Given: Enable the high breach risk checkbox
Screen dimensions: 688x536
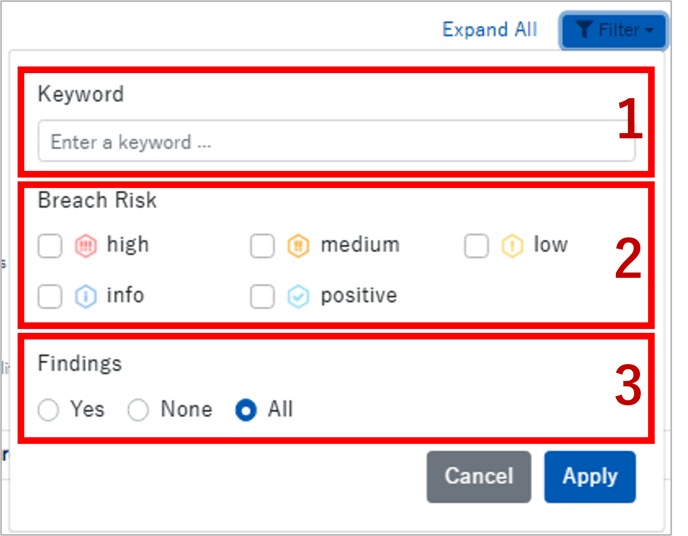Looking at the screenshot, I should (x=50, y=246).
